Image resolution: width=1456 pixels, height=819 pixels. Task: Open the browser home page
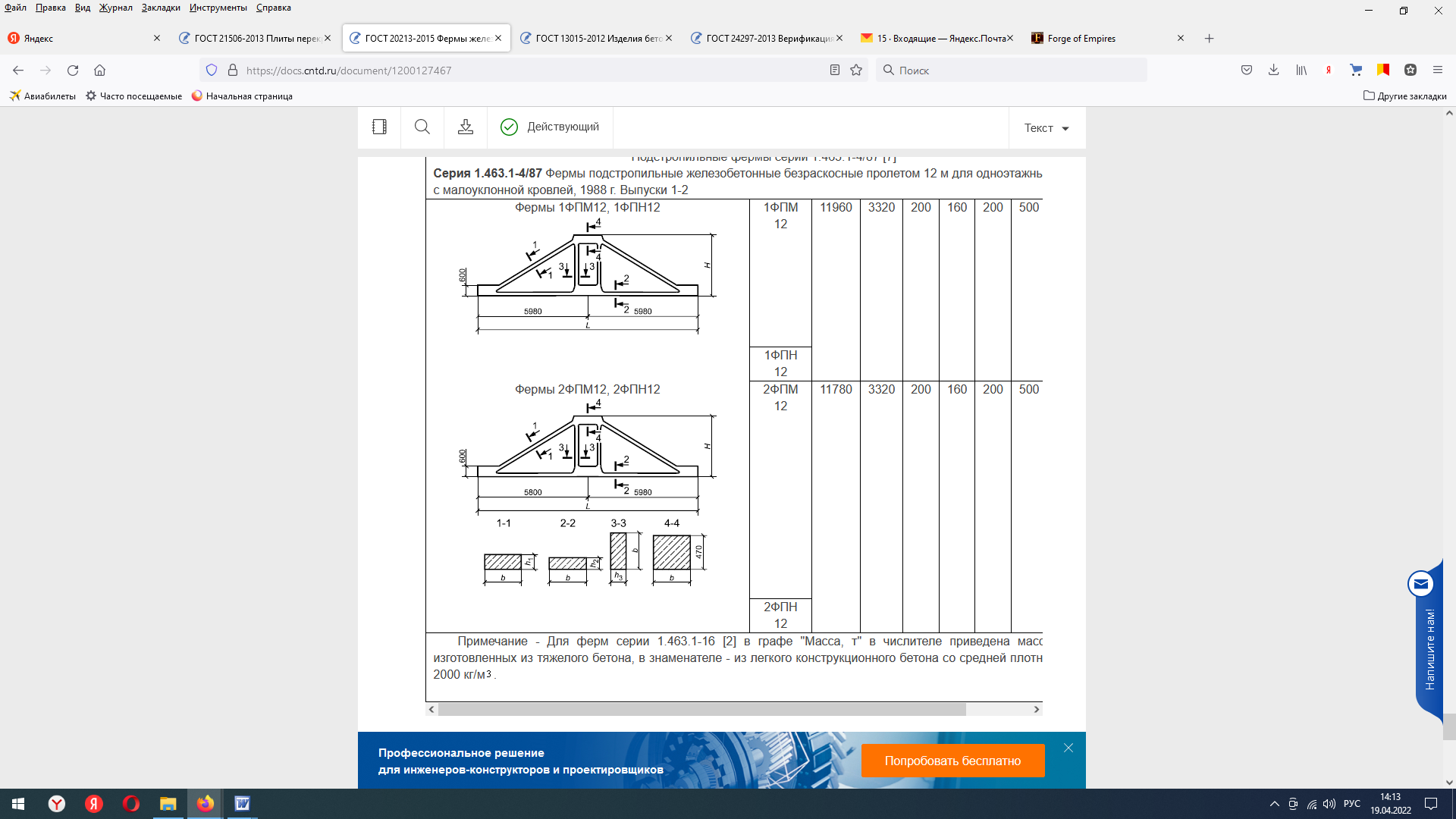pos(99,71)
